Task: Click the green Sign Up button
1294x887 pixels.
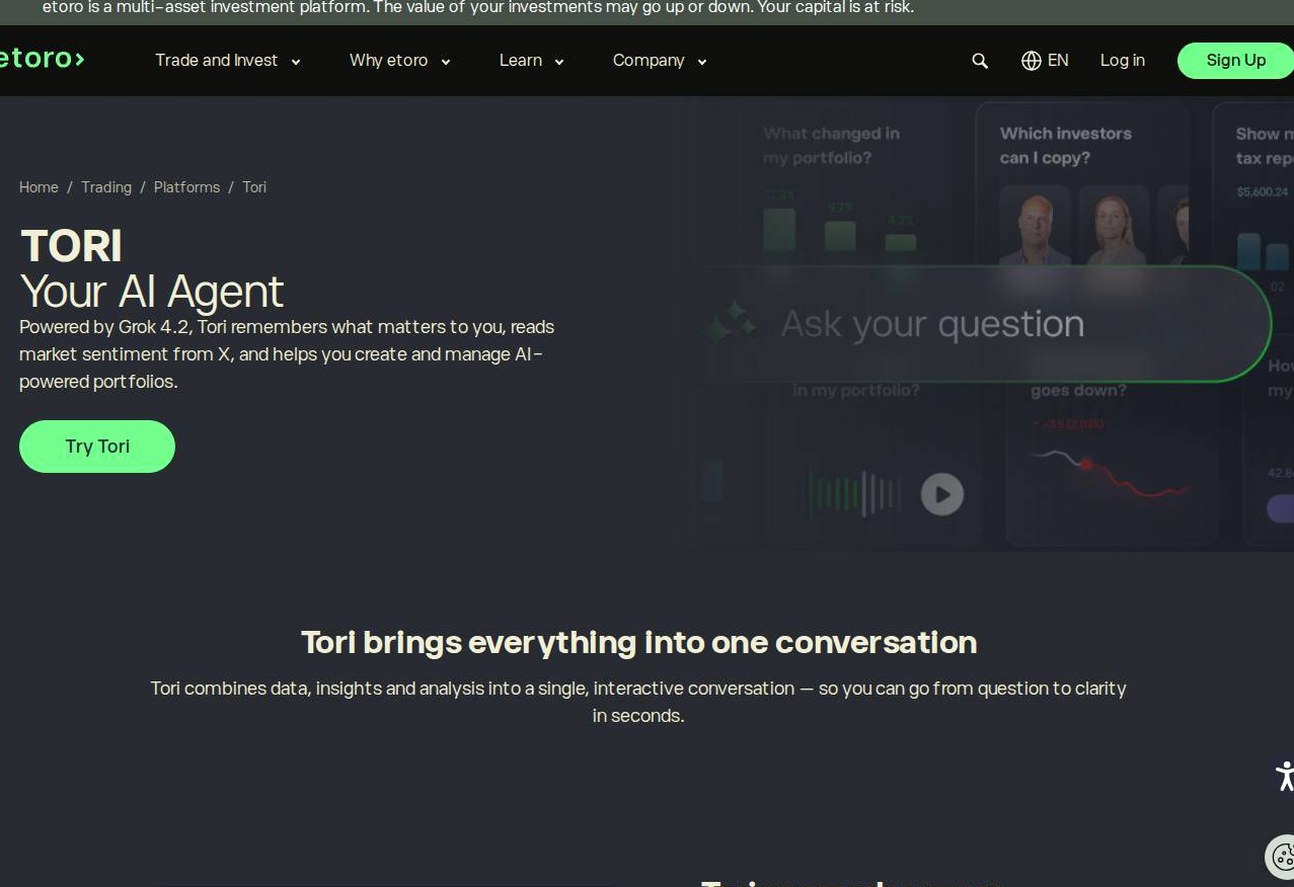Action: 1236,60
